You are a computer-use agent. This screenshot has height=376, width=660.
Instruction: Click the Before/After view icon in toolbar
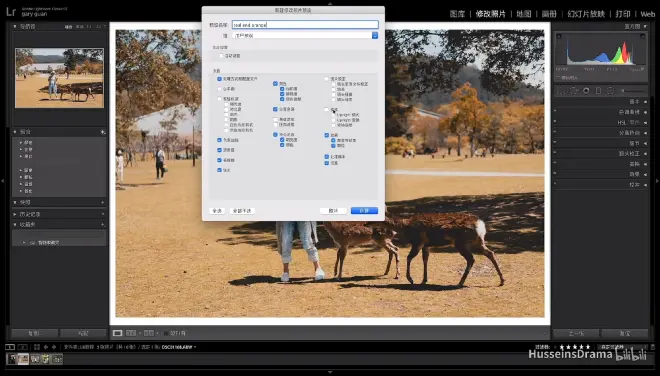[131, 333]
